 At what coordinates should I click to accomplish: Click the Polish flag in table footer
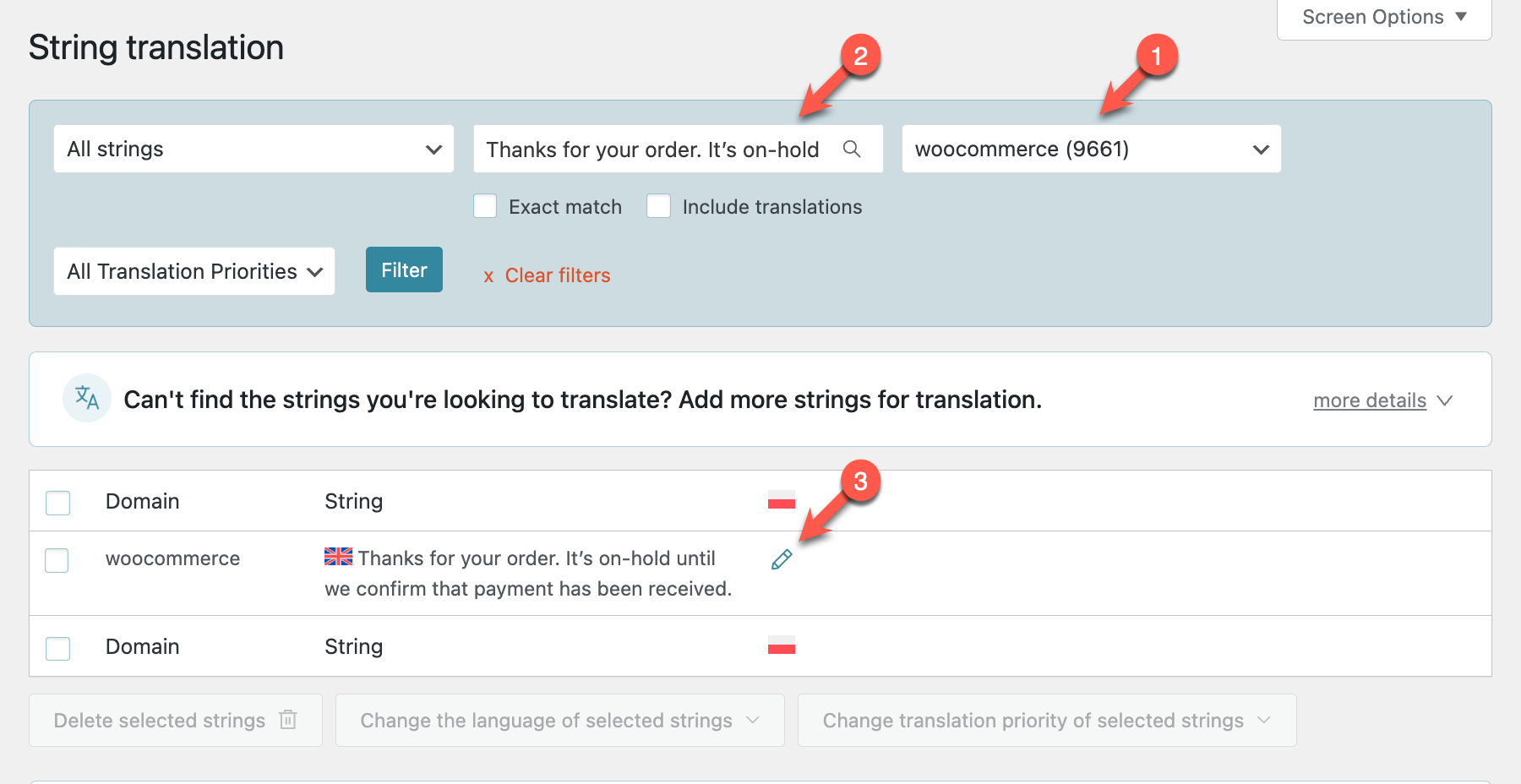point(782,645)
